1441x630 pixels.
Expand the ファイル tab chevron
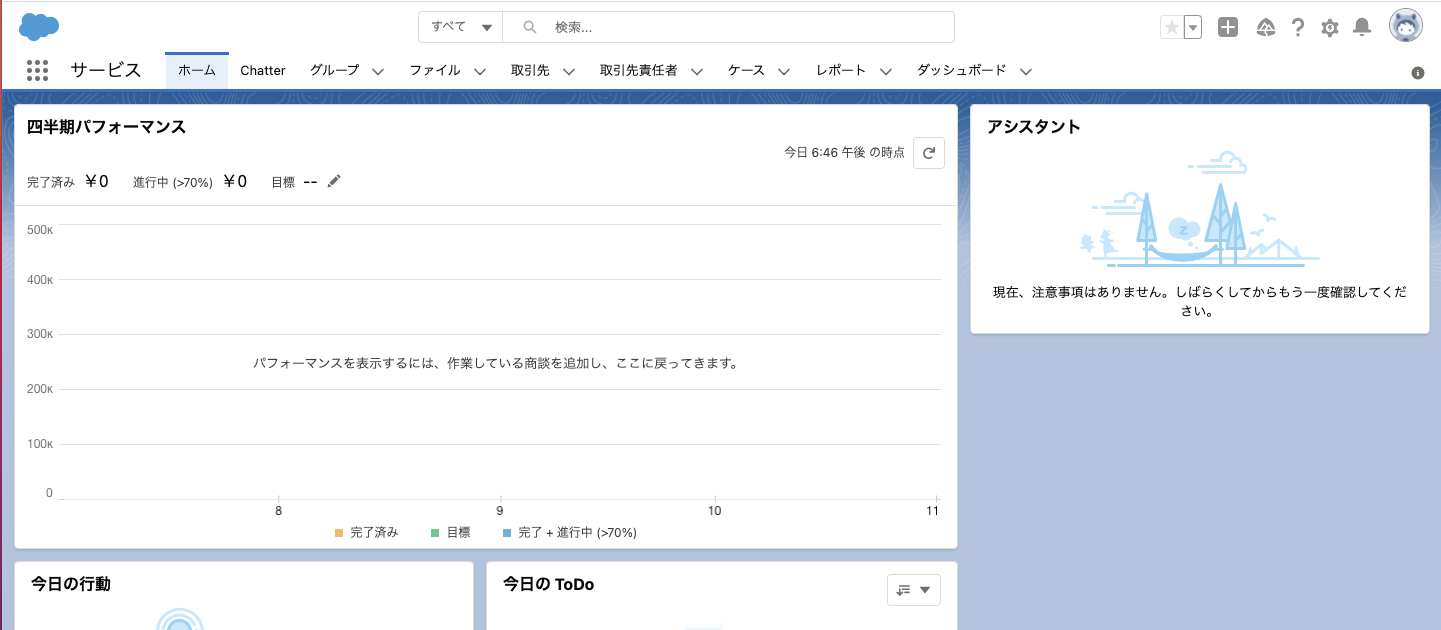click(480, 71)
